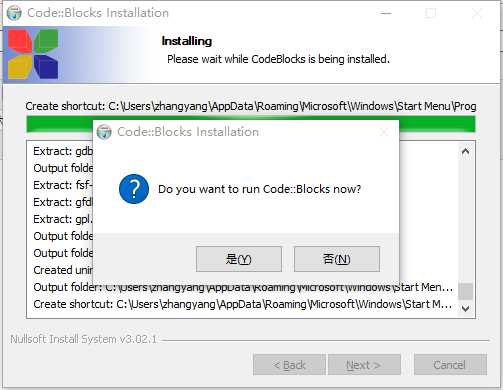Viewport: 503px width, 390px height.
Task: Select the last Create shortcut log line
Action: (x=243, y=304)
